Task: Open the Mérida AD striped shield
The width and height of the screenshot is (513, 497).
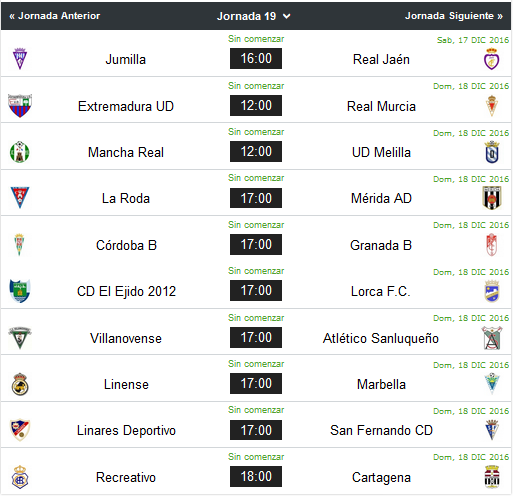Action: click(492, 198)
